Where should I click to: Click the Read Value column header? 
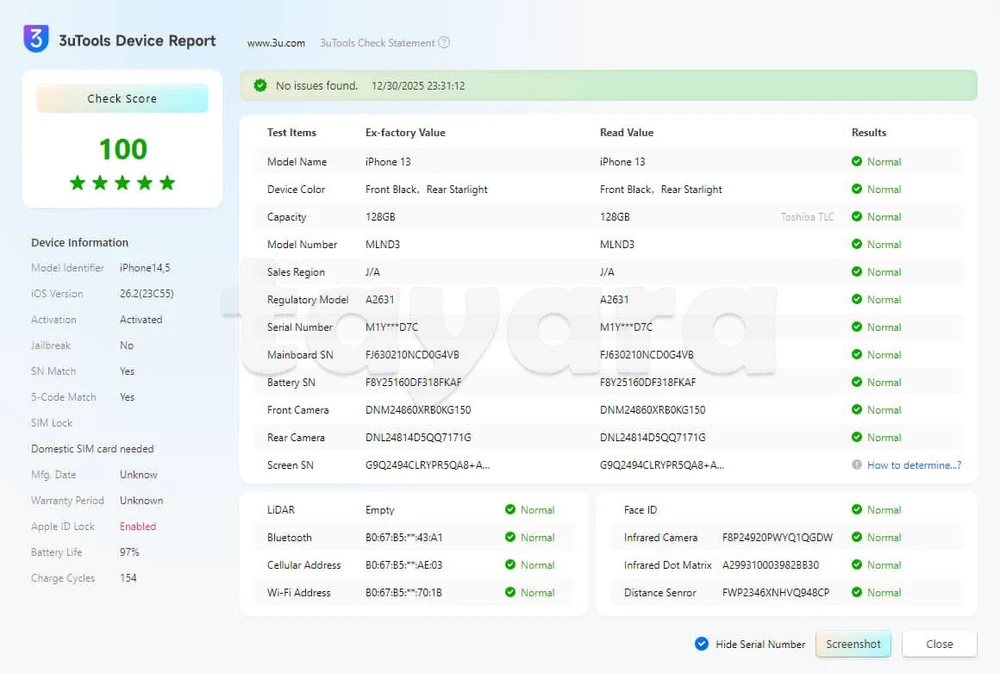tap(626, 133)
